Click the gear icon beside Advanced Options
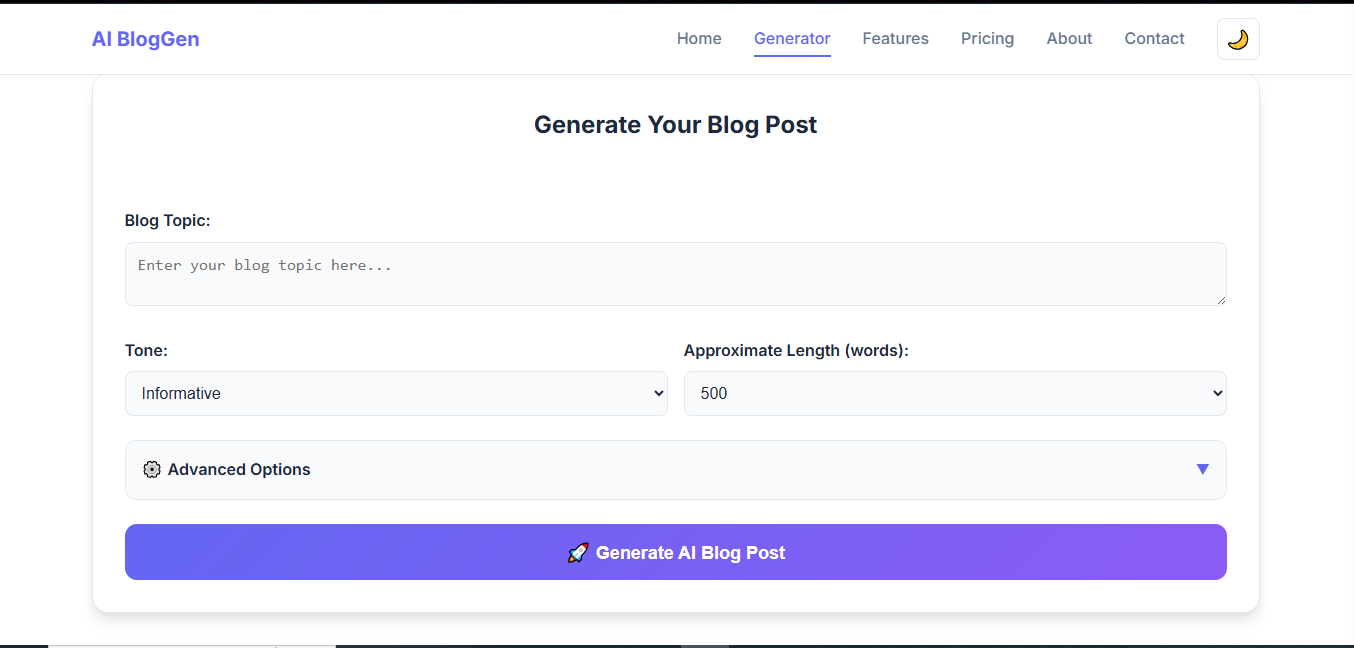This screenshot has height=648, width=1354. [x=152, y=470]
